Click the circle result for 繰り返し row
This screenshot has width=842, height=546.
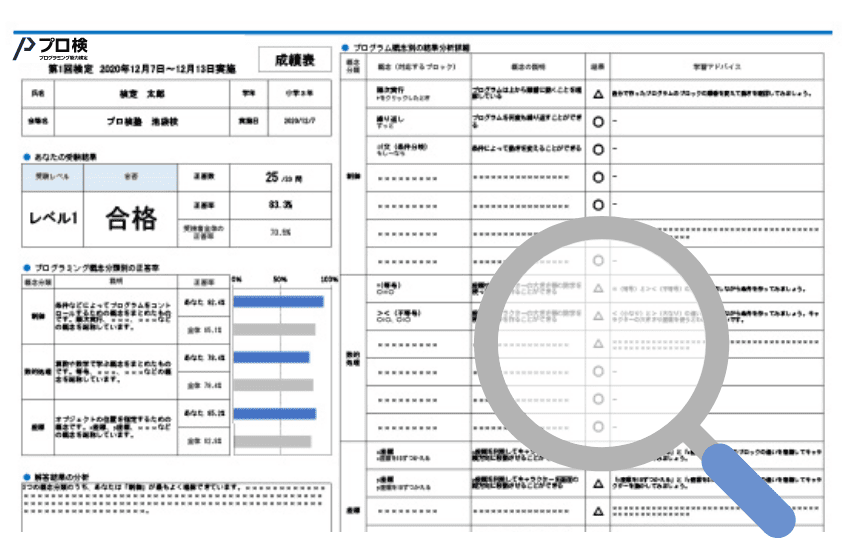(598, 122)
